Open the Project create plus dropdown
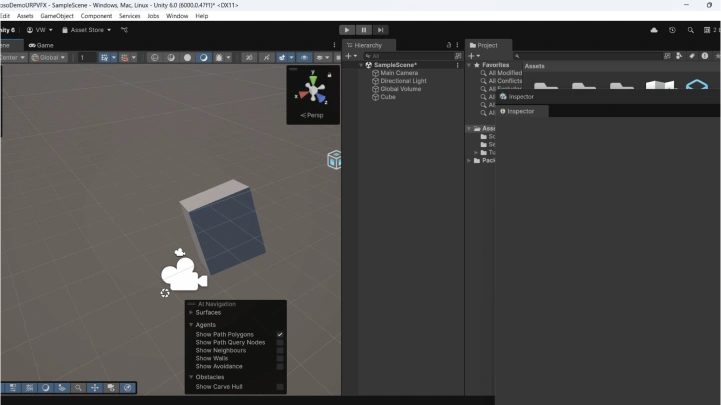The width and height of the screenshot is (721, 405). (x=474, y=56)
